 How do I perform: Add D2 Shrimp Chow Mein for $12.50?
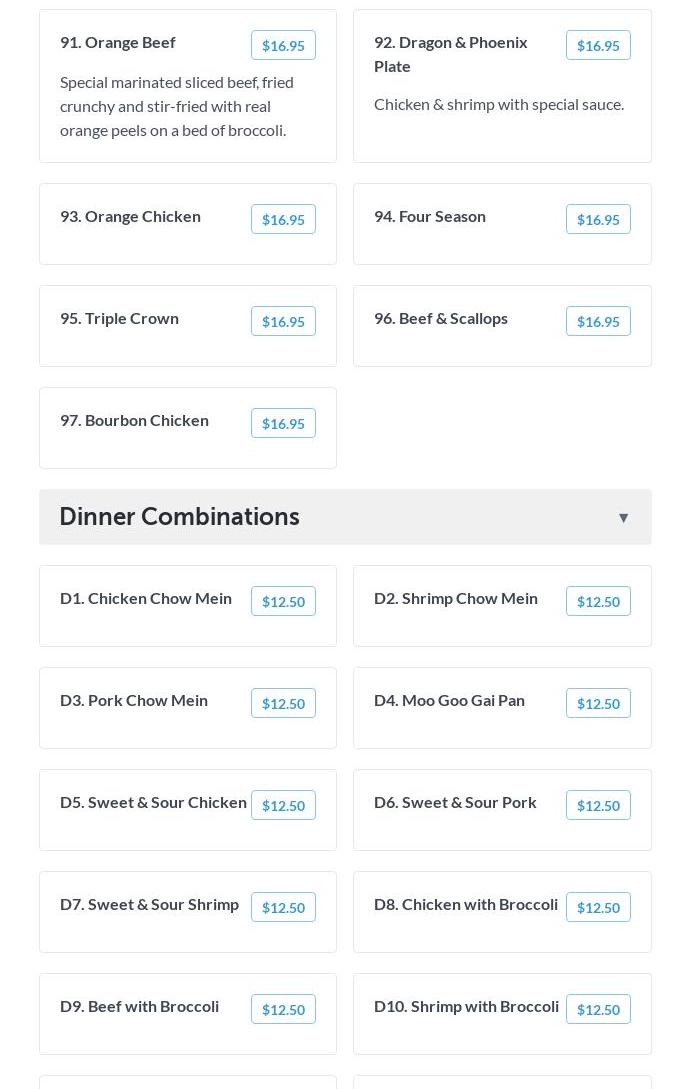(598, 601)
